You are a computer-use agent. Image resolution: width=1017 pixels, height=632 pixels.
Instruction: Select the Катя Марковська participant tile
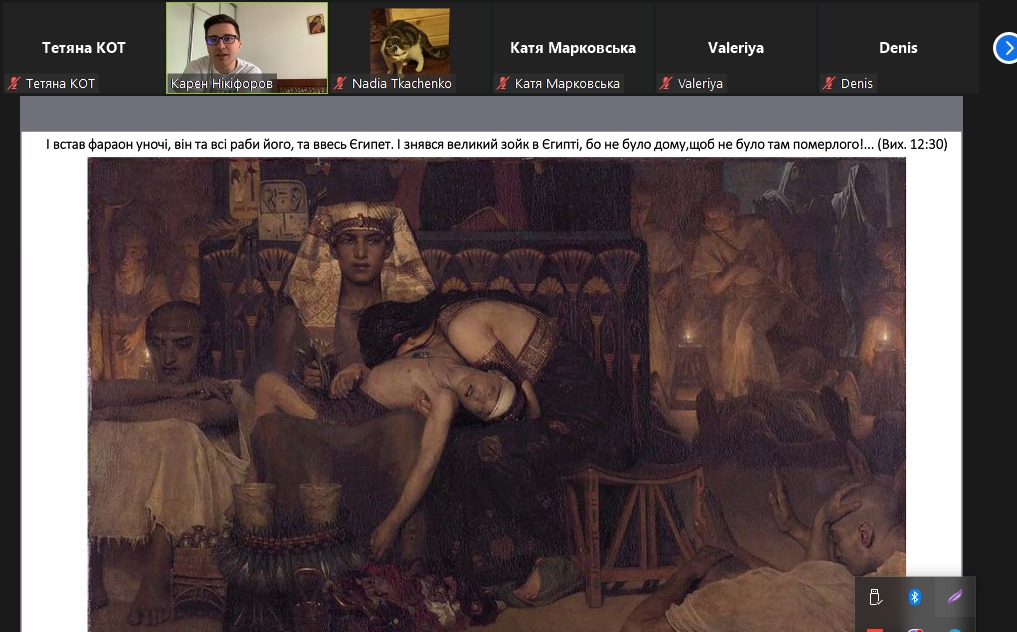573,48
